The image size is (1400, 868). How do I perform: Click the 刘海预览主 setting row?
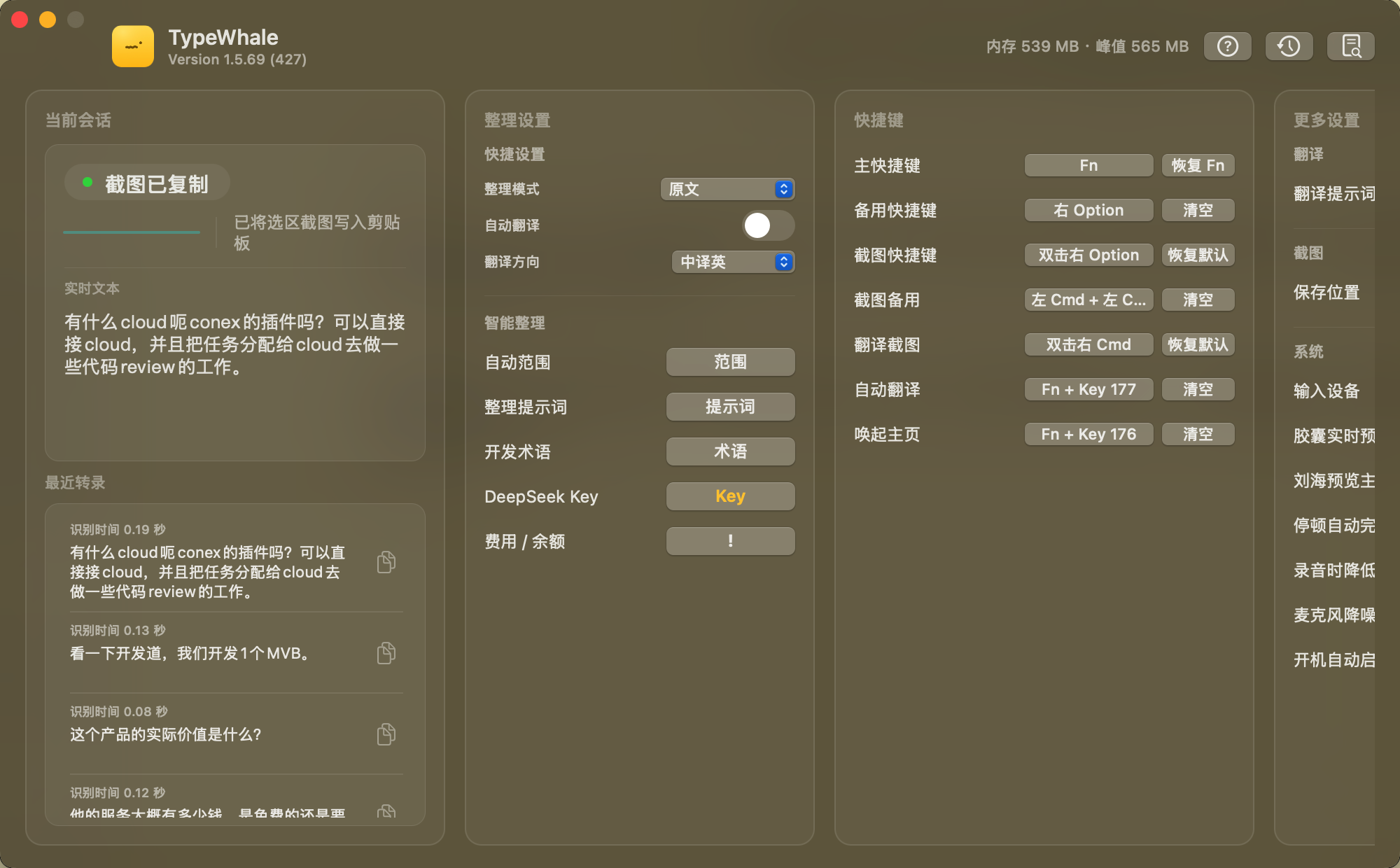click(1334, 481)
